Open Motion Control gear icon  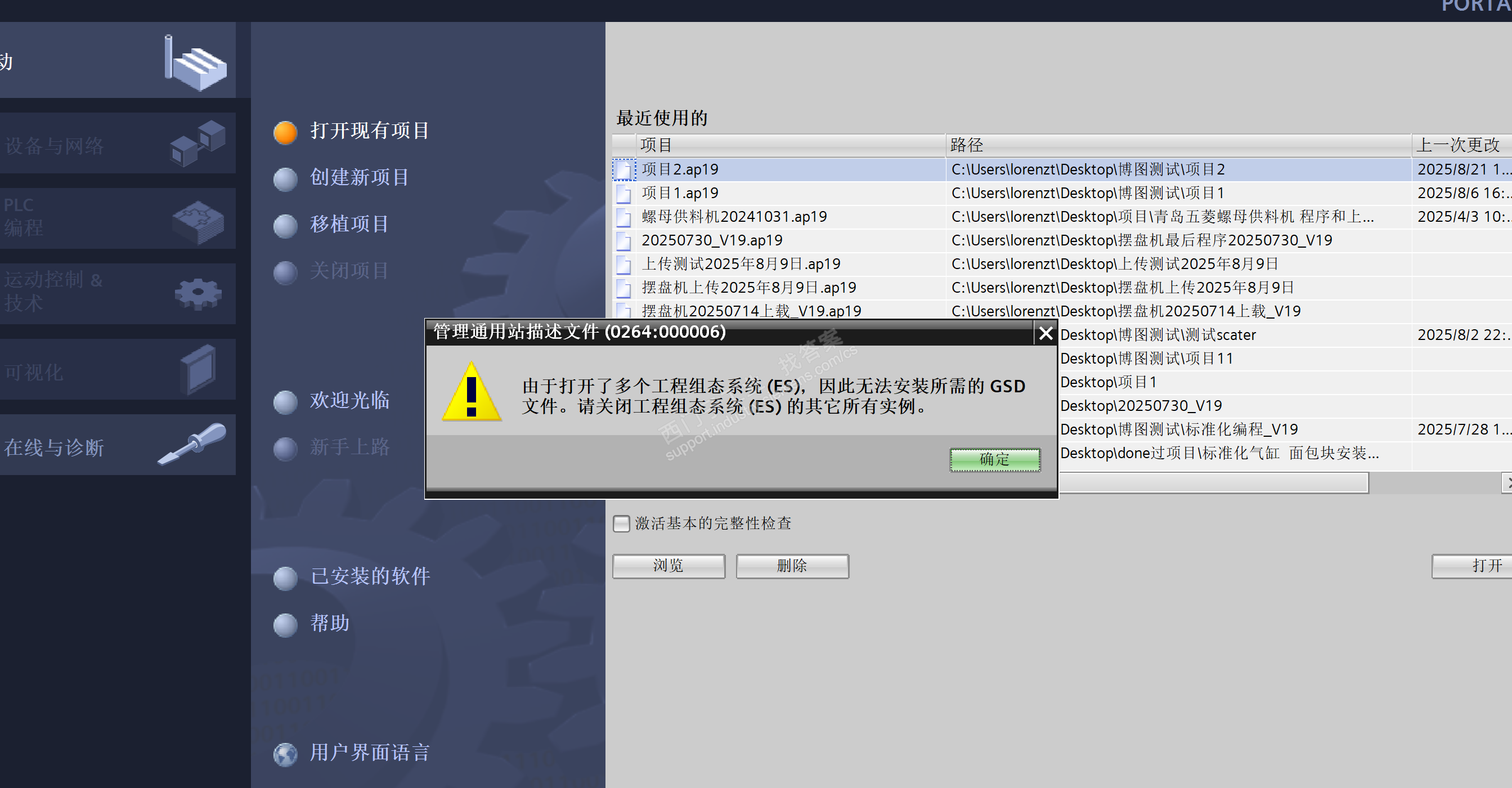(199, 294)
